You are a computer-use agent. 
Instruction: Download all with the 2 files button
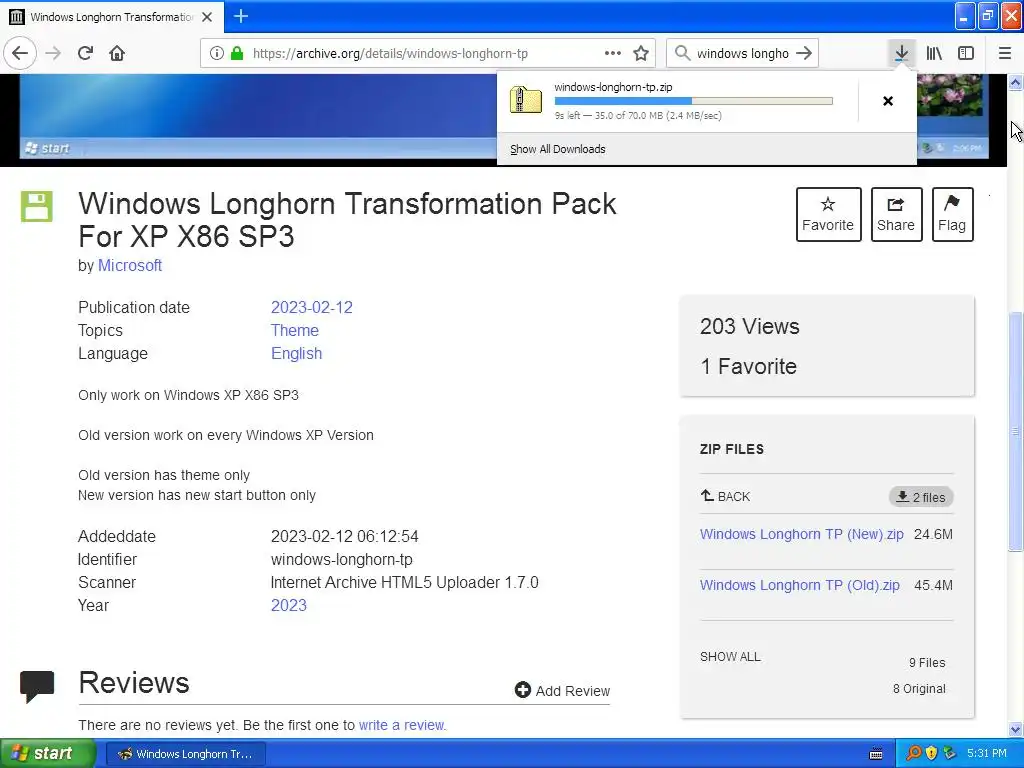pyautogui.click(x=921, y=497)
